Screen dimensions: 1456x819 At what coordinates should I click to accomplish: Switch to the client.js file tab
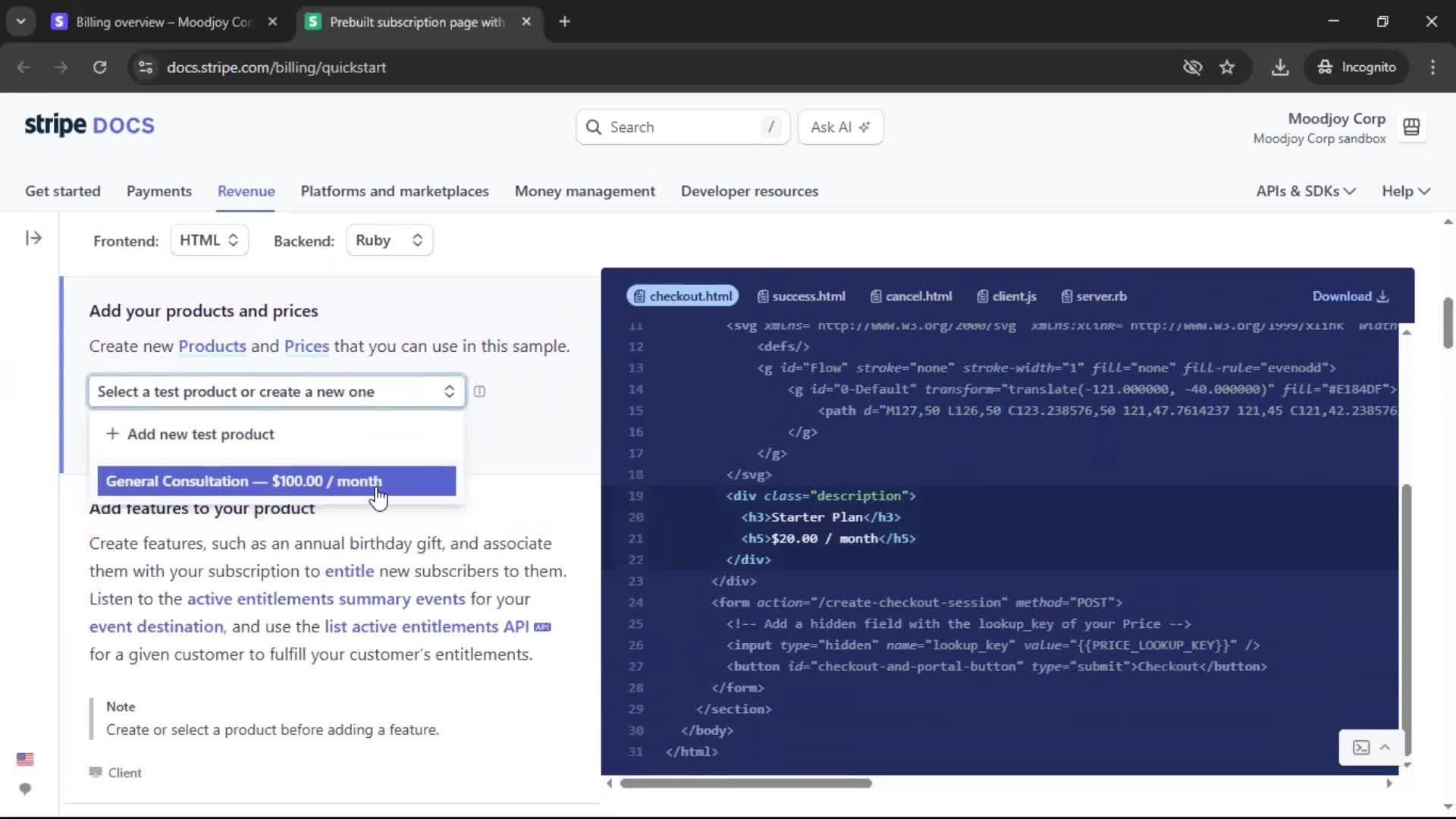[1006, 297]
